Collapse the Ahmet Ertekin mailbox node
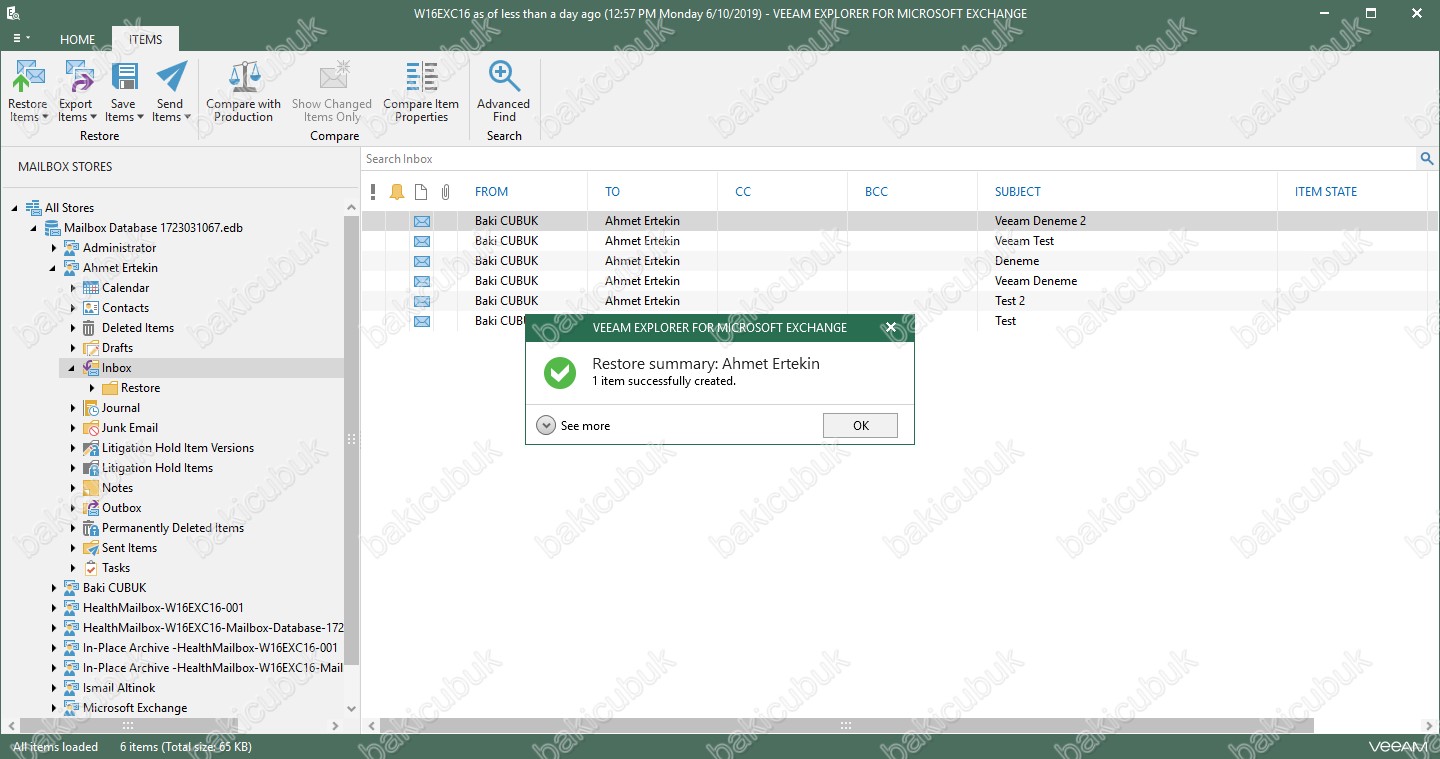This screenshot has width=1440, height=759. point(54,268)
